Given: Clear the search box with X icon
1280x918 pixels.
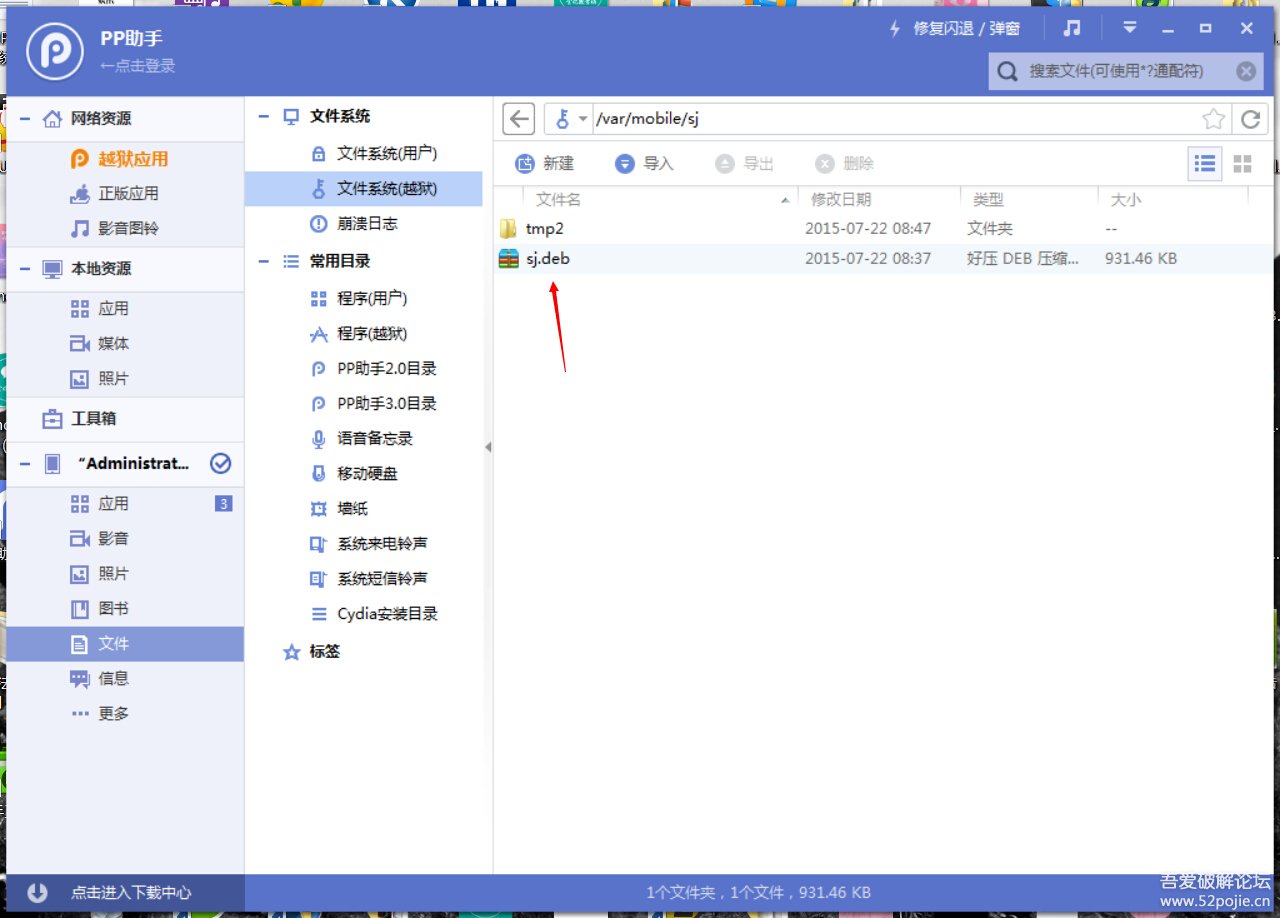Looking at the screenshot, I should point(1245,71).
